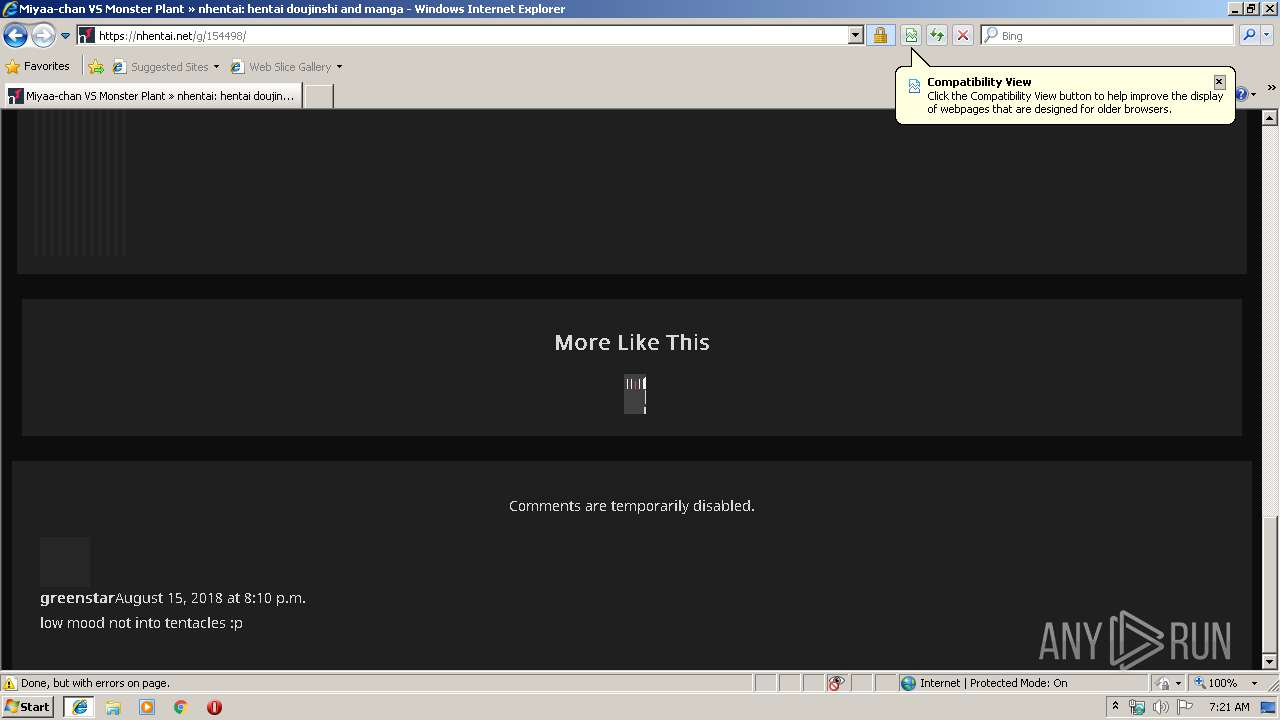The image size is (1280, 720).
Task: Open the lock security report icon
Action: (880, 36)
